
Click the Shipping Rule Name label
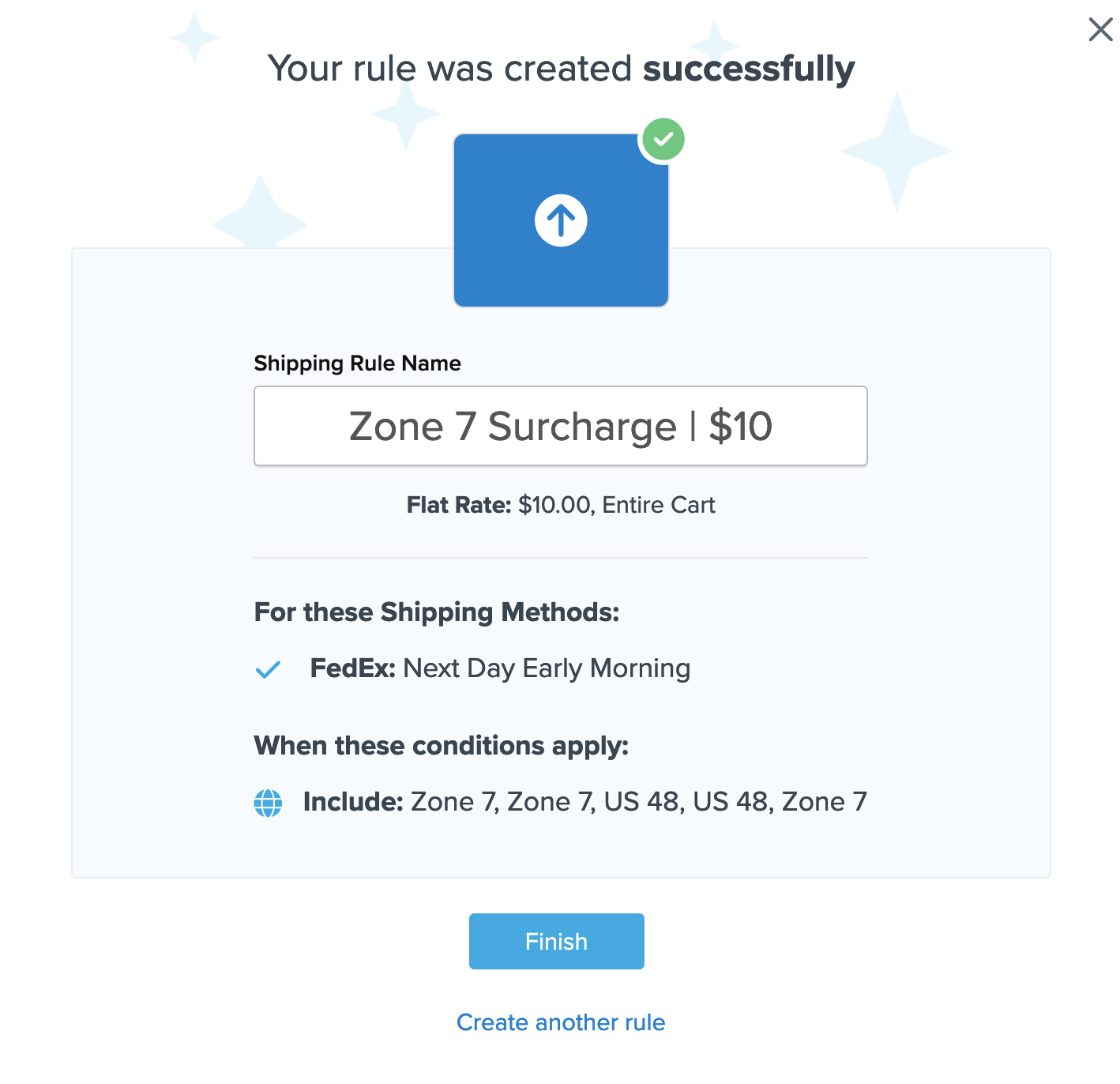[x=357, y=363]
